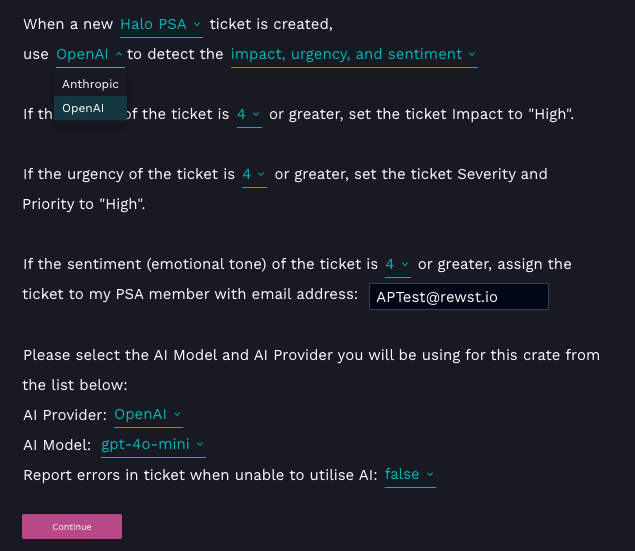Click the PSA member email address field

coord(458,297)
